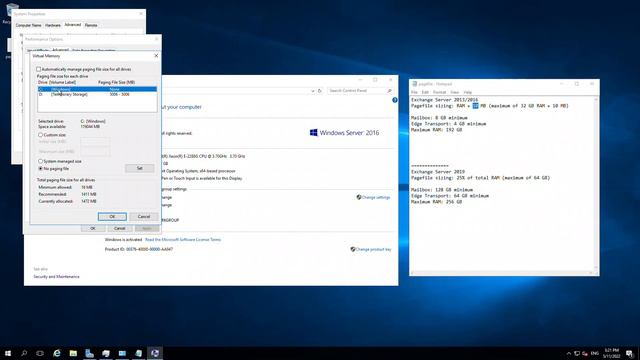Viewport: 640px width, 360px height.
Task: Select the D: [Temporary Storage] drive row
Action: [x=97, y=94]
